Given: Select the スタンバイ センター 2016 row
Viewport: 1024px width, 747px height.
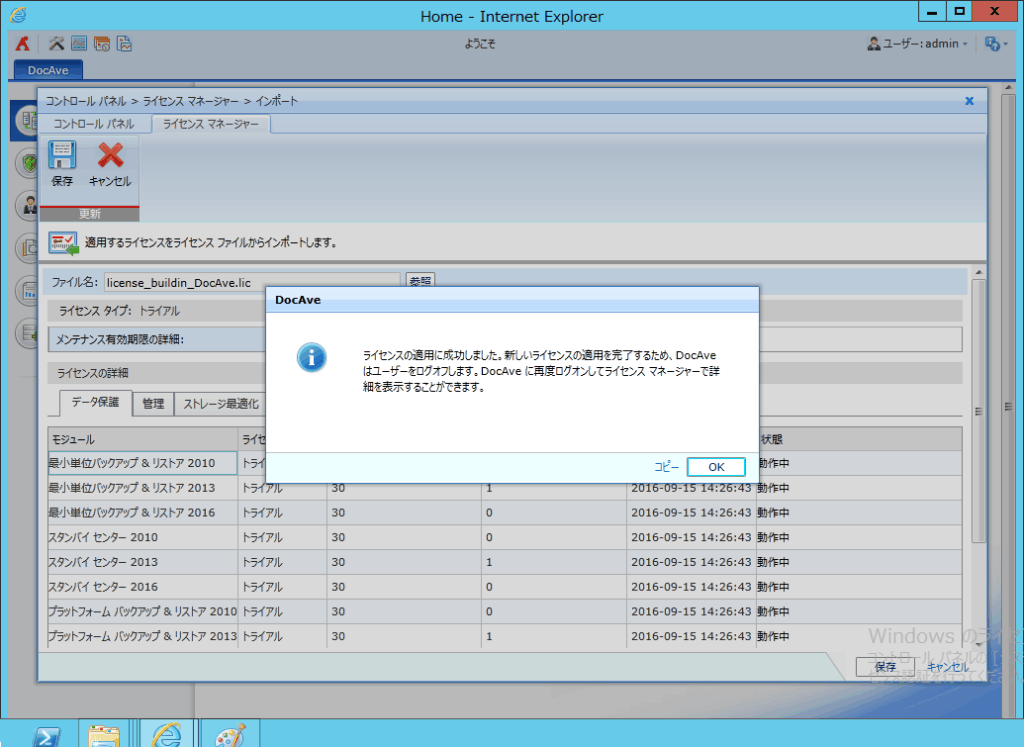Looking at the screenshot, I should point(505,587).
